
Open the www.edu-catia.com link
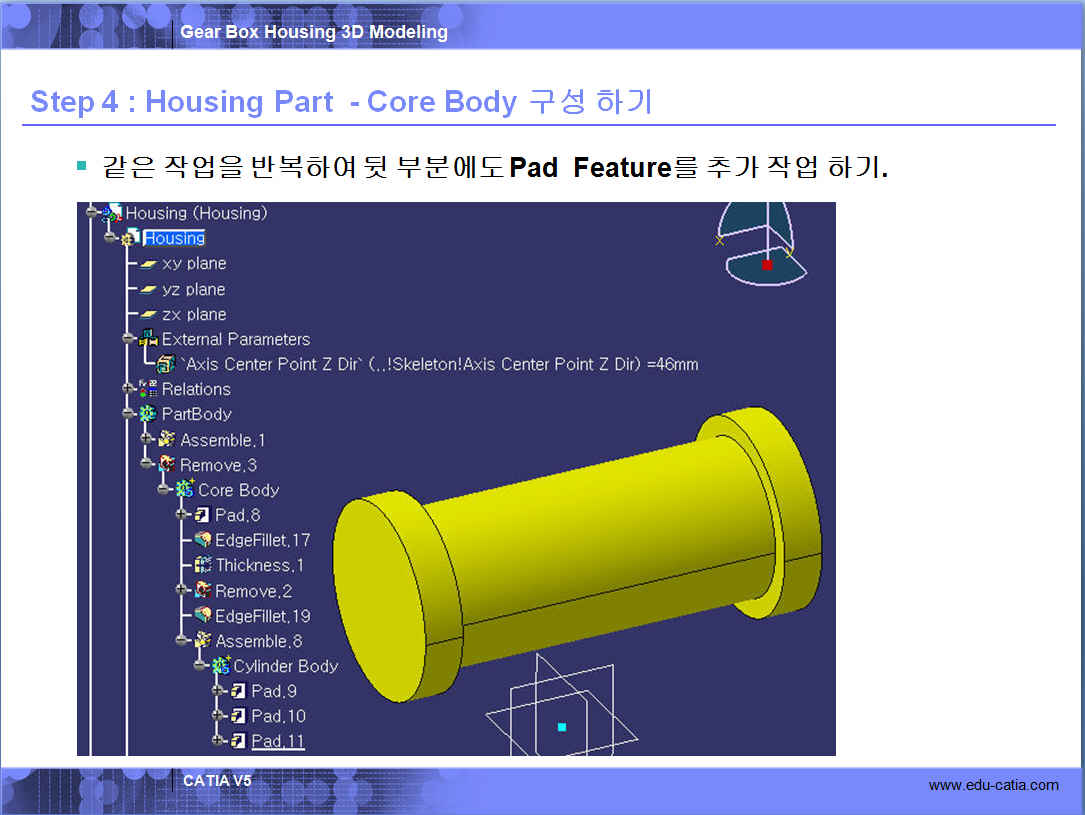pyautogui.click(x=993, y=785)
